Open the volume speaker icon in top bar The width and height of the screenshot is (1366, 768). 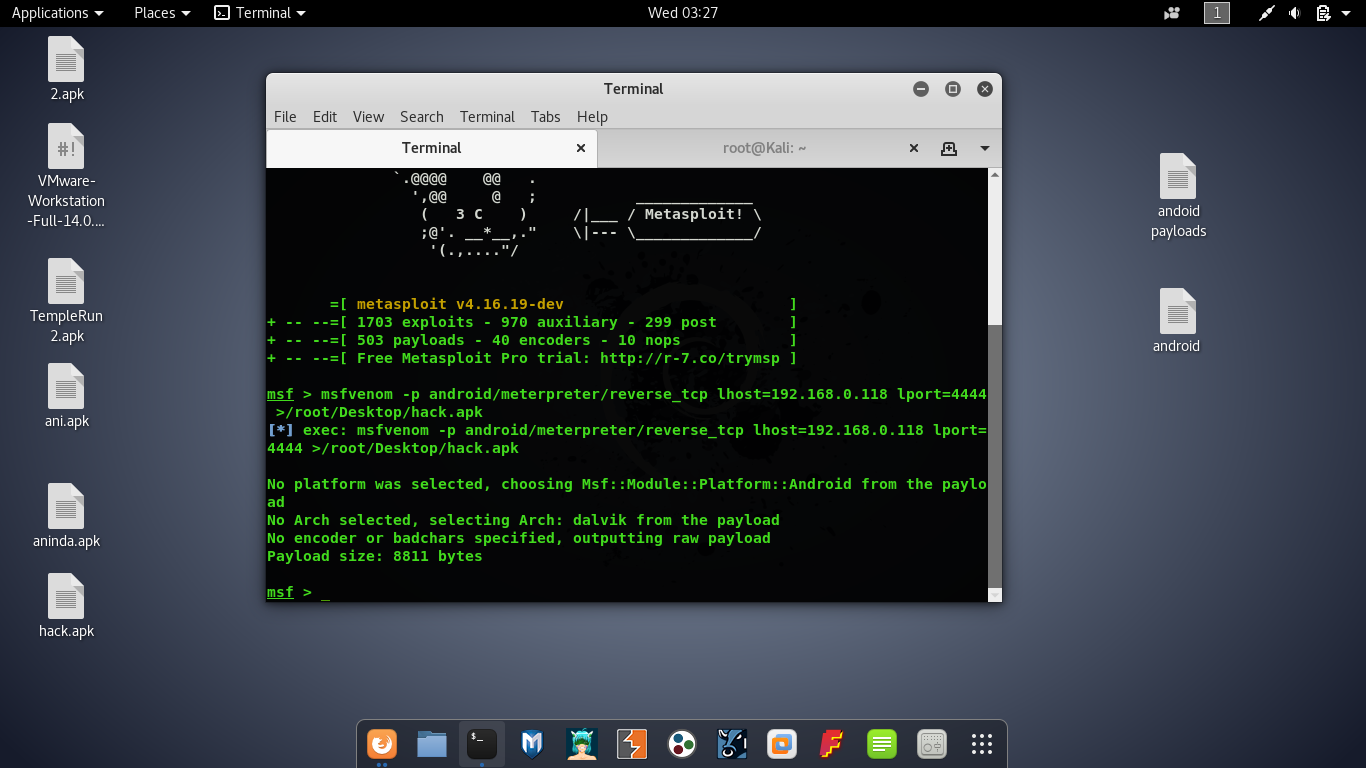[x=1295, y=13]
